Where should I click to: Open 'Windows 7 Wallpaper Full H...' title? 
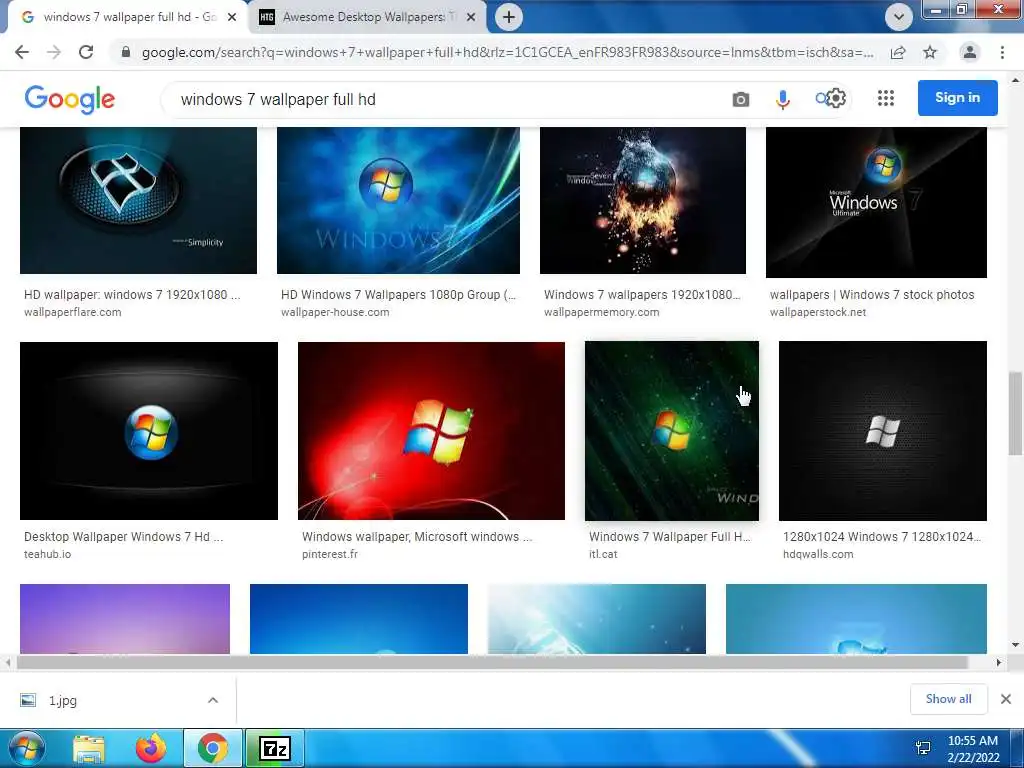pos(669,537)
